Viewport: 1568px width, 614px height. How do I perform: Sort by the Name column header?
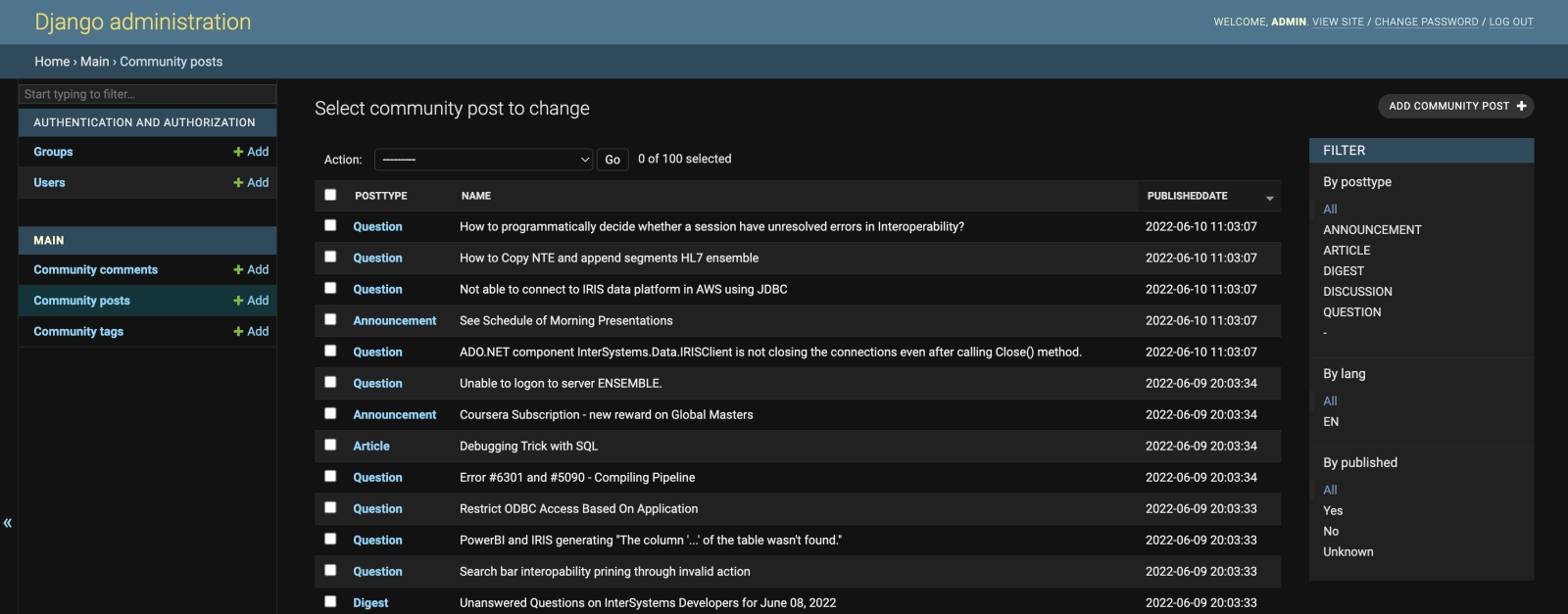pos(476,196)
